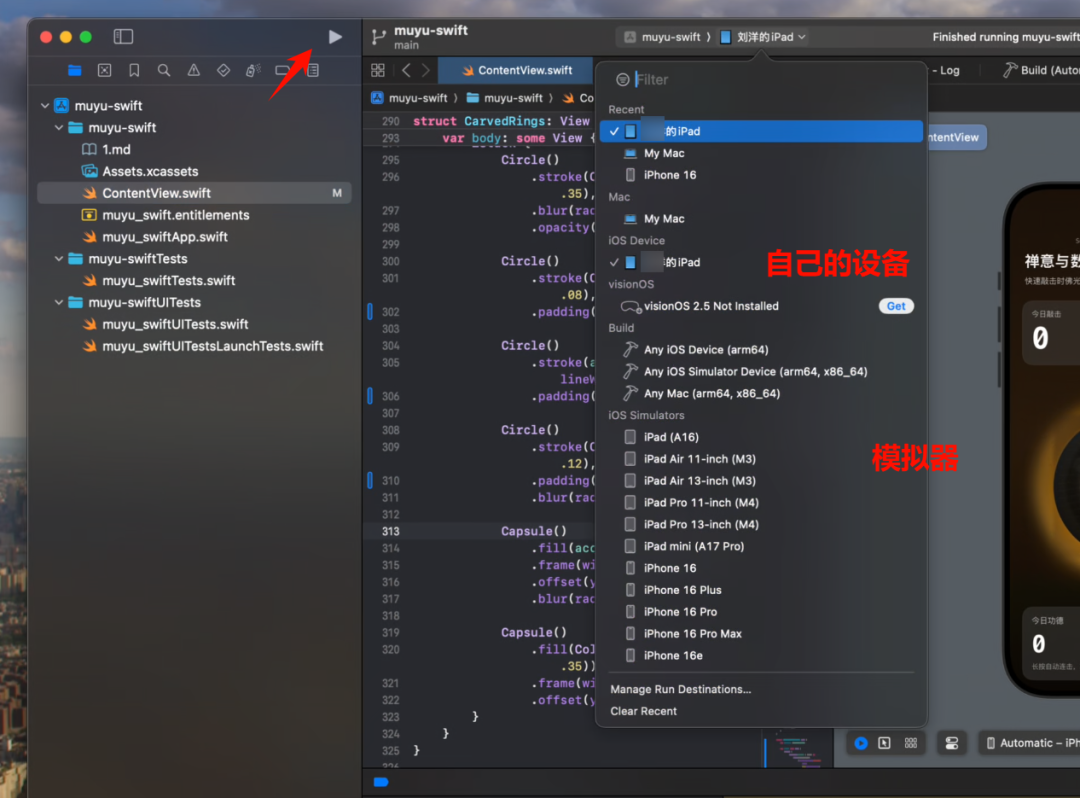The height and width of the screenshot is (798, 1080).
Task: Choose the checked iPad under Recent
Action: coord(761,132)
